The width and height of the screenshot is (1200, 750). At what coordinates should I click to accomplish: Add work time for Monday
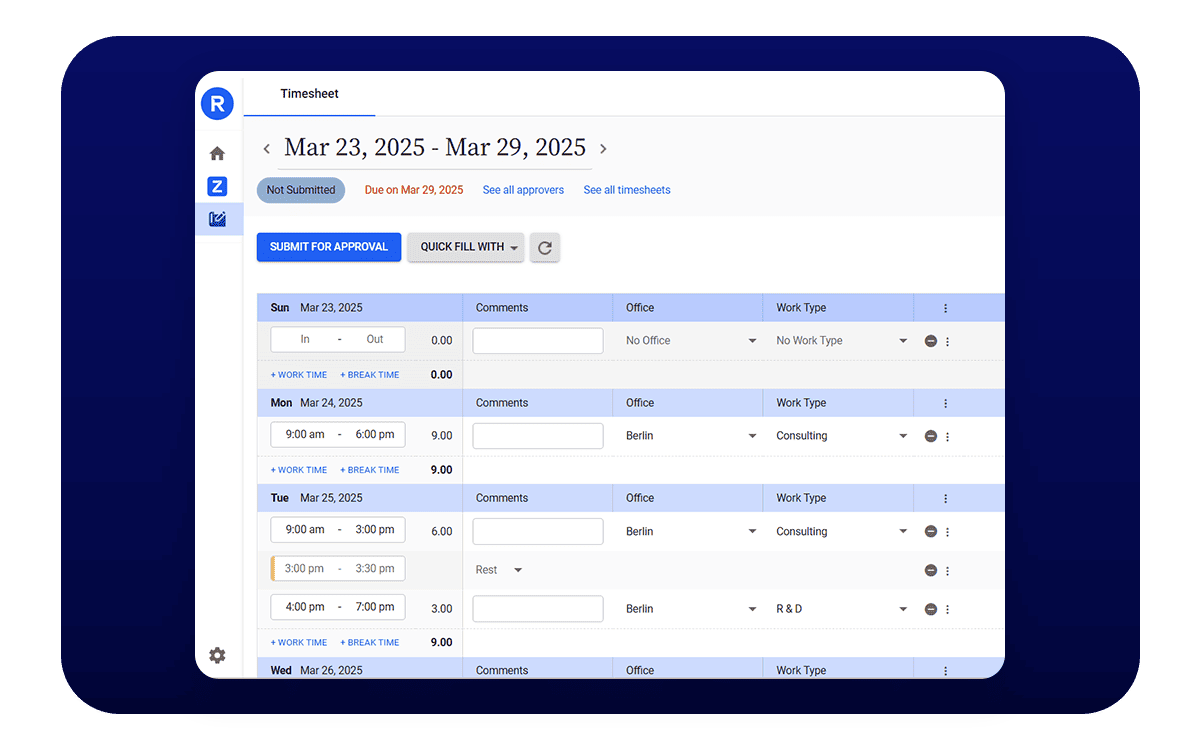point(299,470)
